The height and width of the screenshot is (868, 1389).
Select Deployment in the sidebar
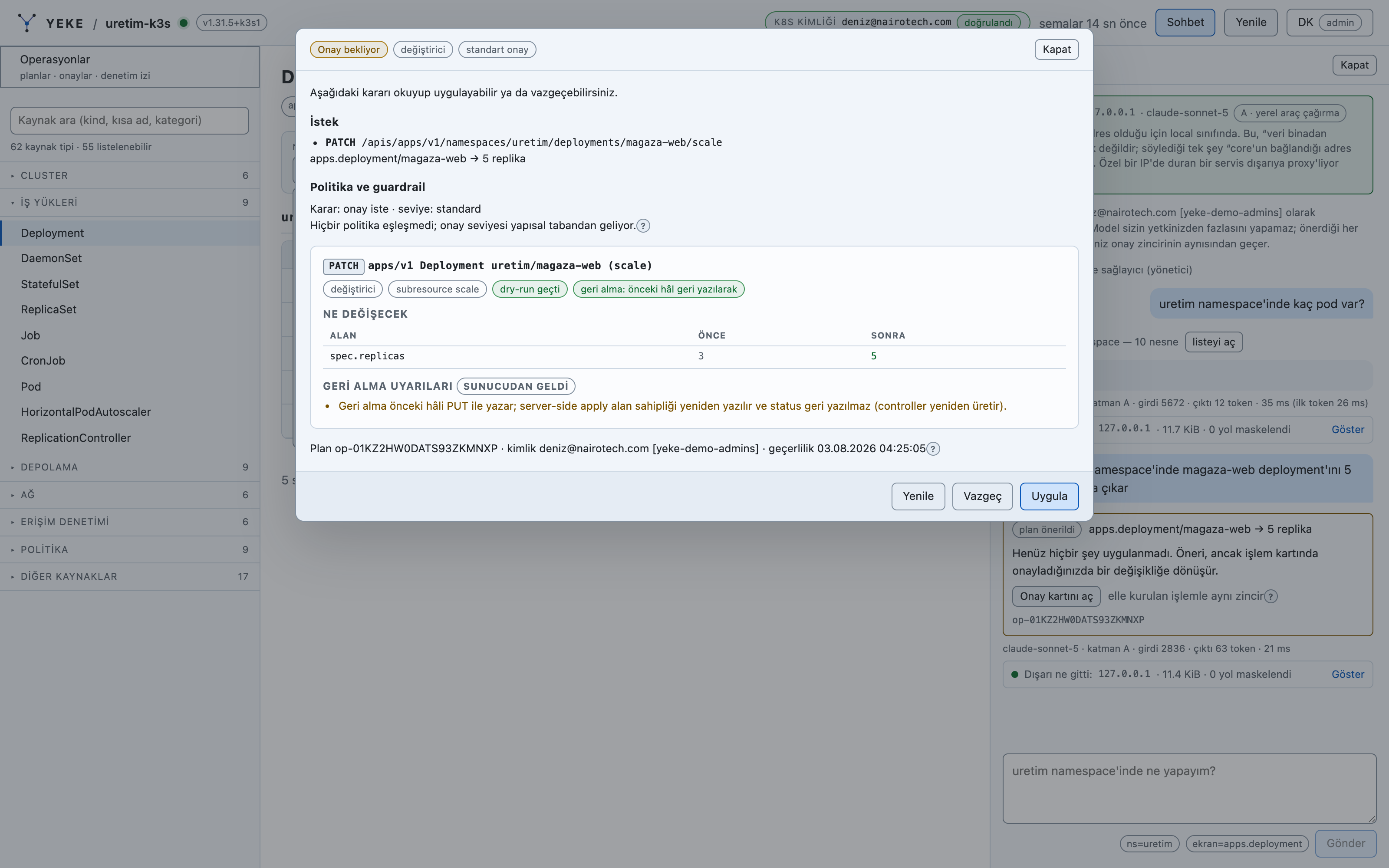(x=130, y=233)
